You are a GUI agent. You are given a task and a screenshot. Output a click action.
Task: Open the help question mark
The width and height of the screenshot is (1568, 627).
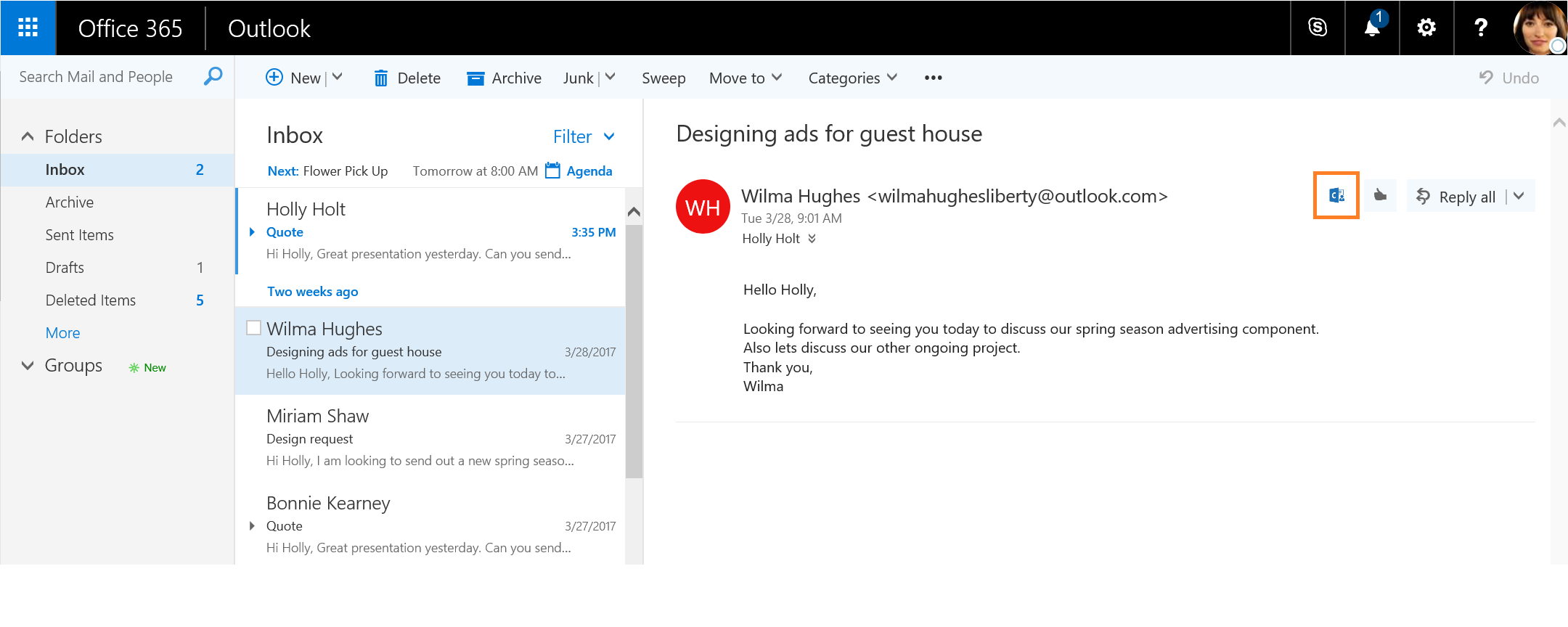coord(1481,28)
